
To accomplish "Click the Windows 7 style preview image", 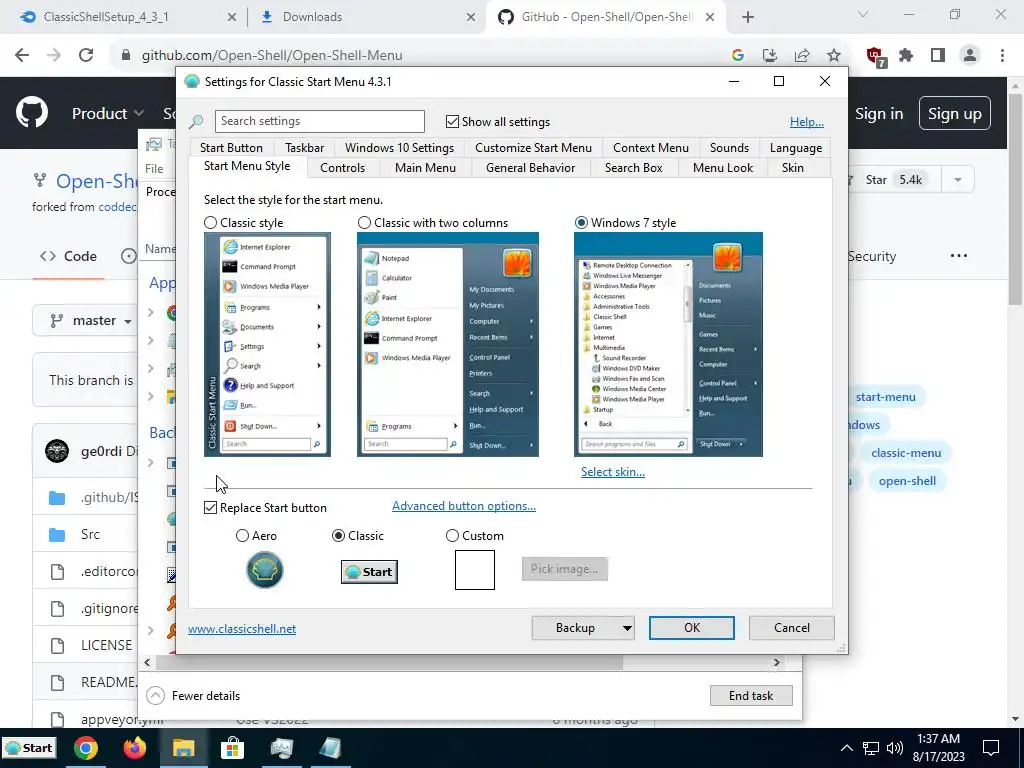I will (668, 344).
